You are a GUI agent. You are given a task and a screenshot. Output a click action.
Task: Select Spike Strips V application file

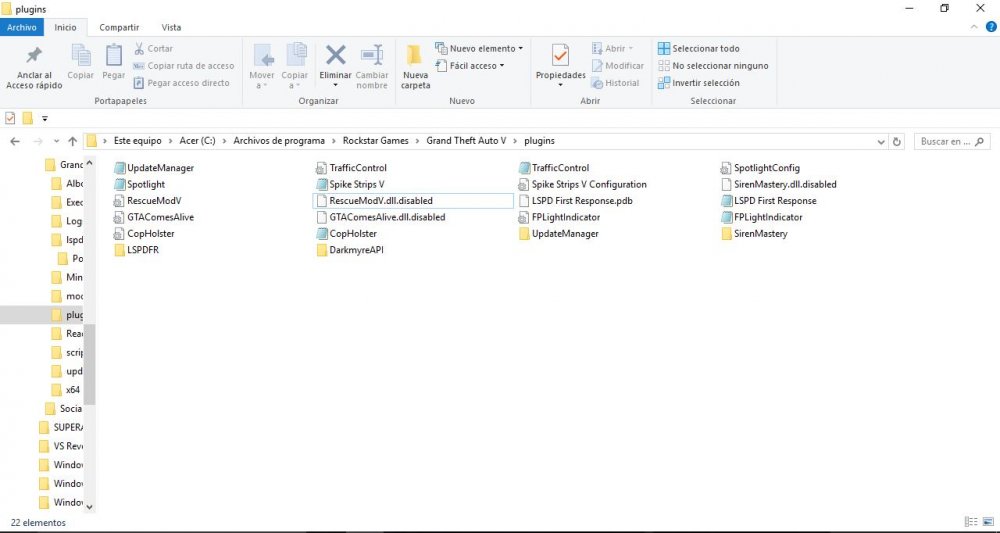click(x=350, y=184)
